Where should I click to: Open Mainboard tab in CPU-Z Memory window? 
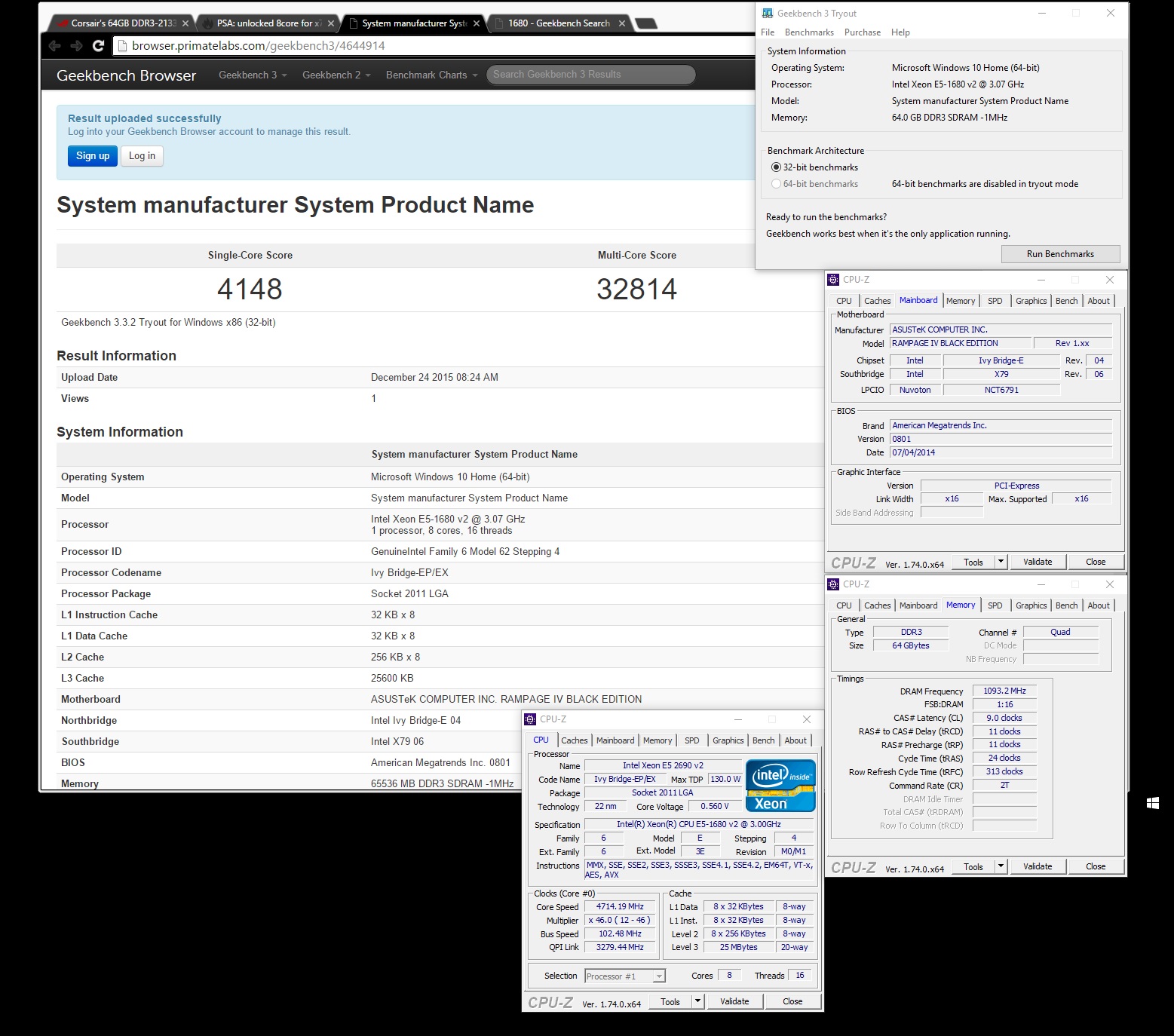coord(918,605)
